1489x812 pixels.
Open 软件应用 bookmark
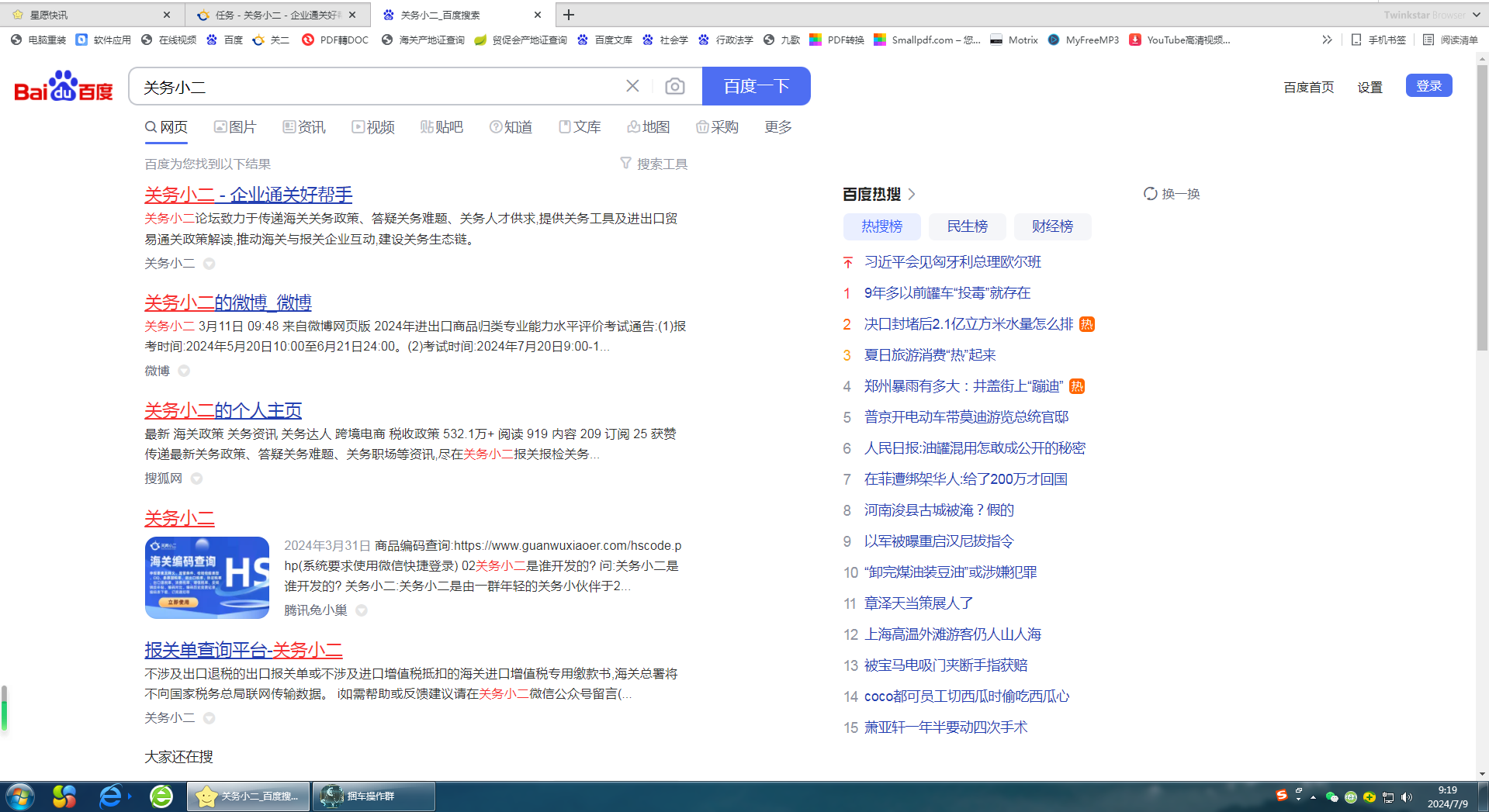[x=103, y=40]
